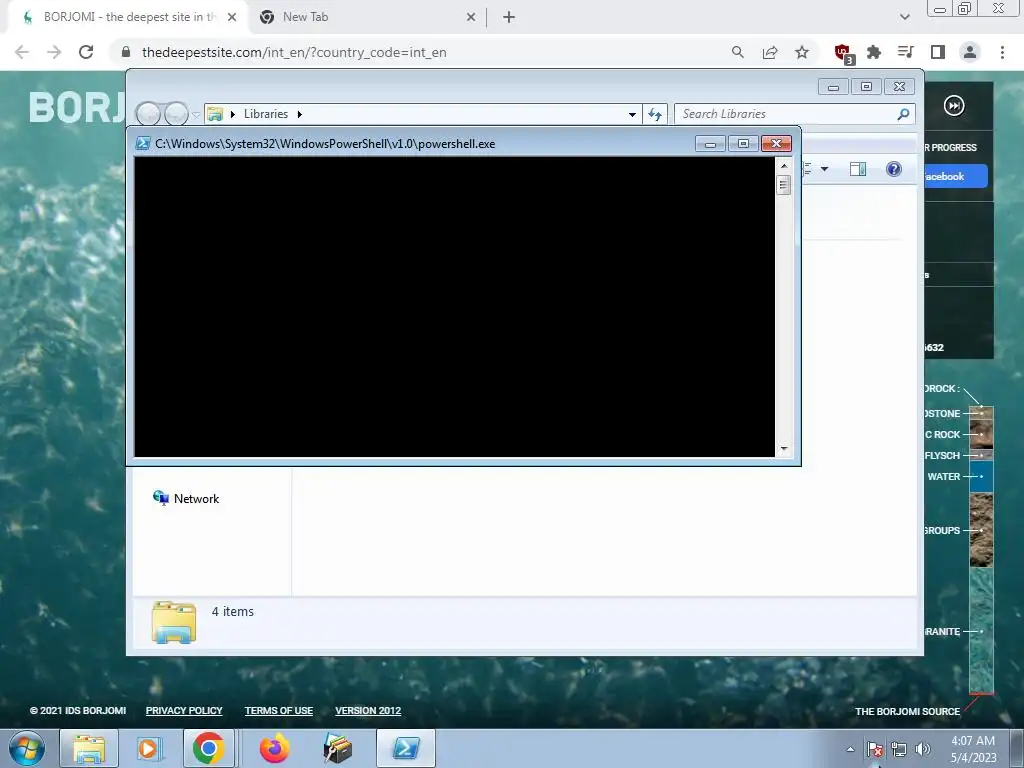Reload the page in Chrome
This screenshot has width=1024, height=768.
coord(86,52)
